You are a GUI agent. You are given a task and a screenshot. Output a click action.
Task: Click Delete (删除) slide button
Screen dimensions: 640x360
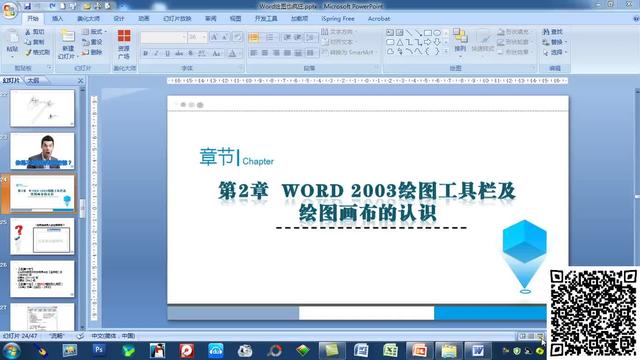click(x=92, y=52)
